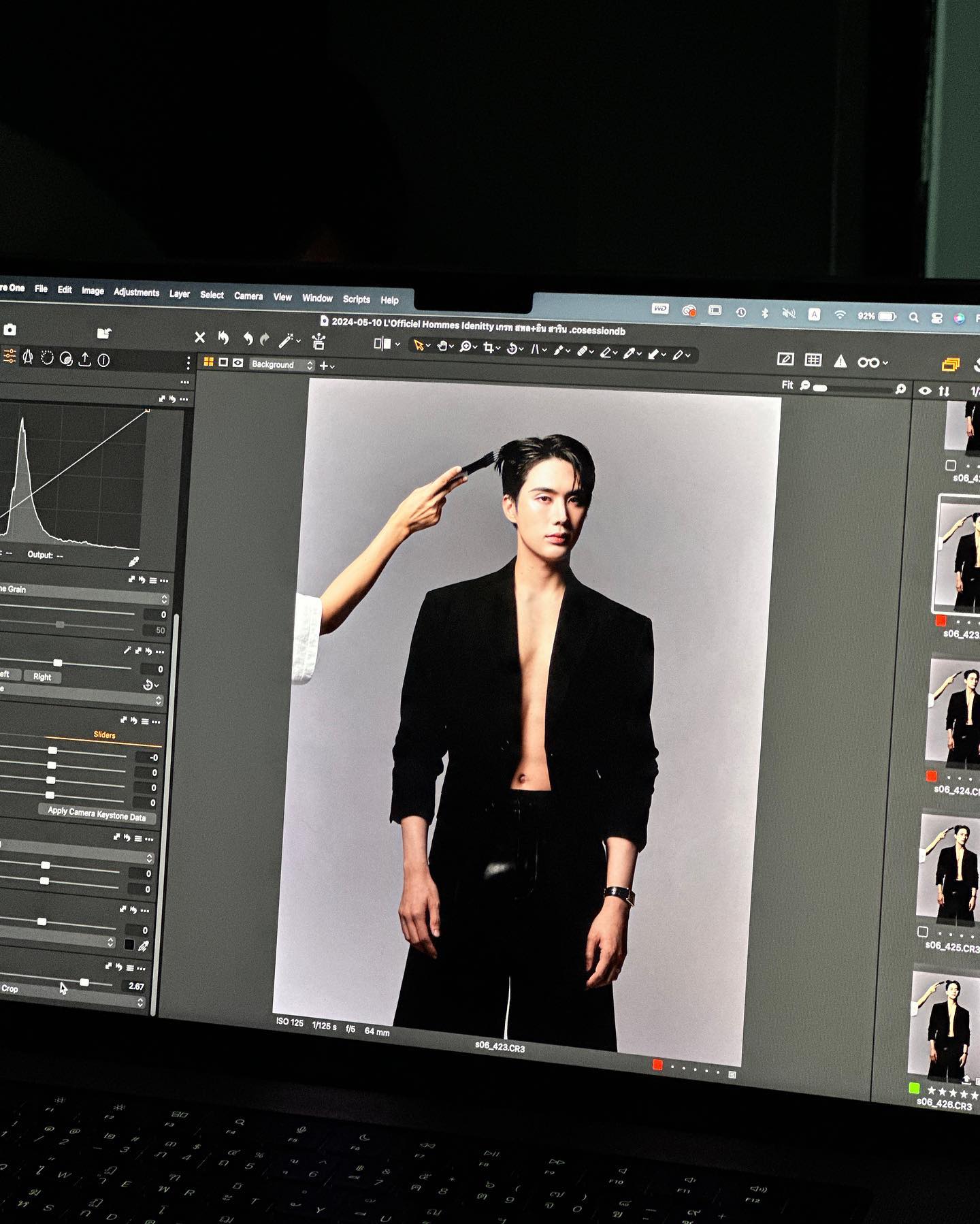
Task: Open the Metadata info tool tab
Action: (103, 359)
